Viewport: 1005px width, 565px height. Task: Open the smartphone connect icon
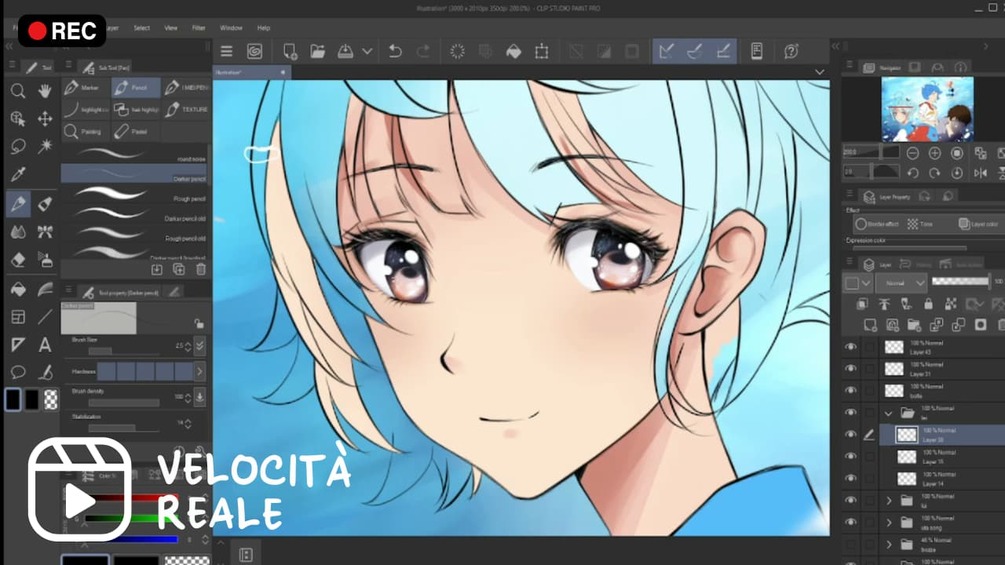[757, 51]
